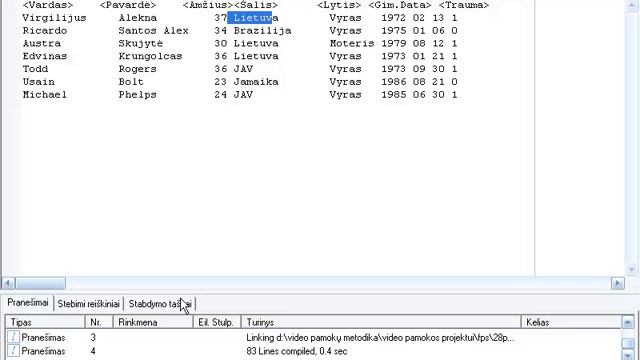Click the name "Todd"
This screenshot has width=640, height=360.
35,69
